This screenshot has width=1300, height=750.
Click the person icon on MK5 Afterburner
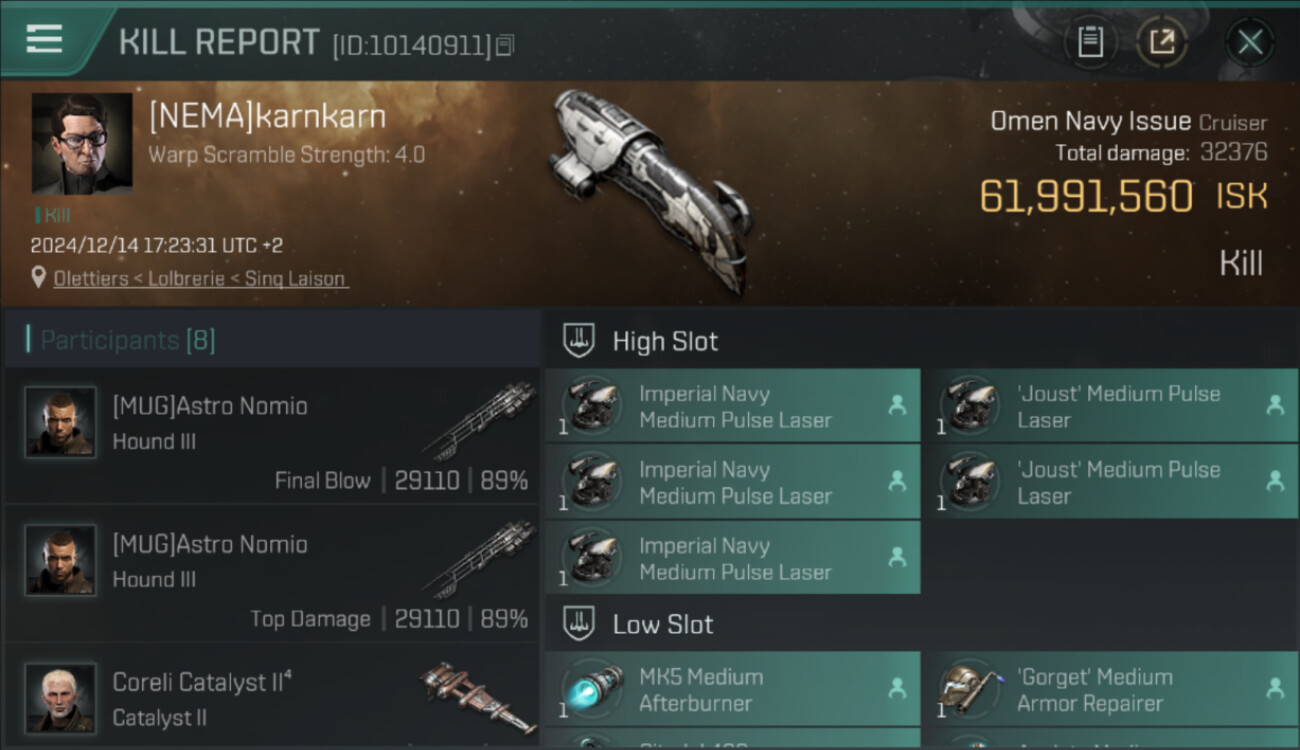pyautogui.click(x=897, y=688)
